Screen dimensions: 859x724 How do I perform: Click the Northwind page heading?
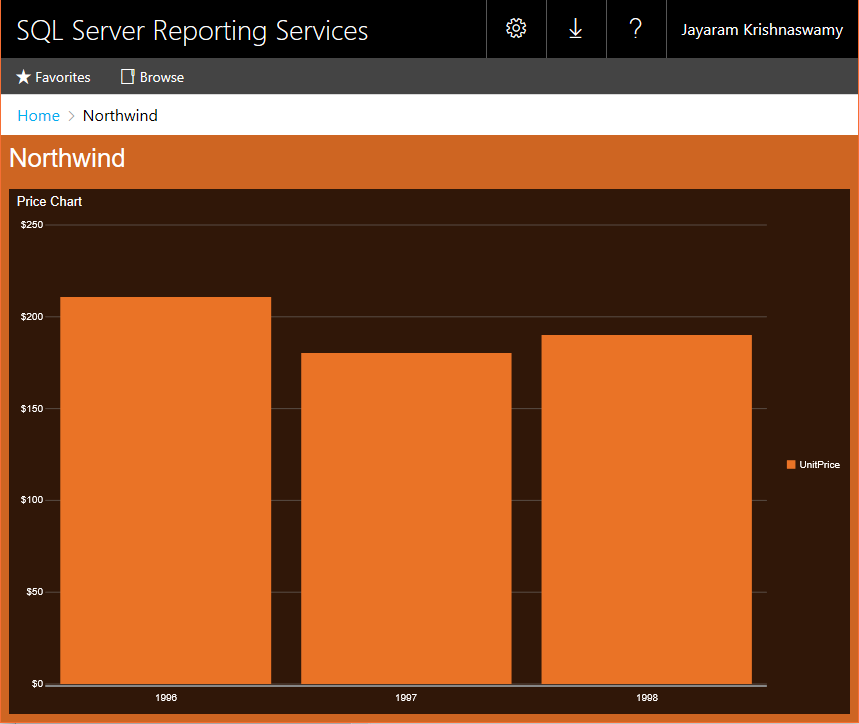click(66, 158)
